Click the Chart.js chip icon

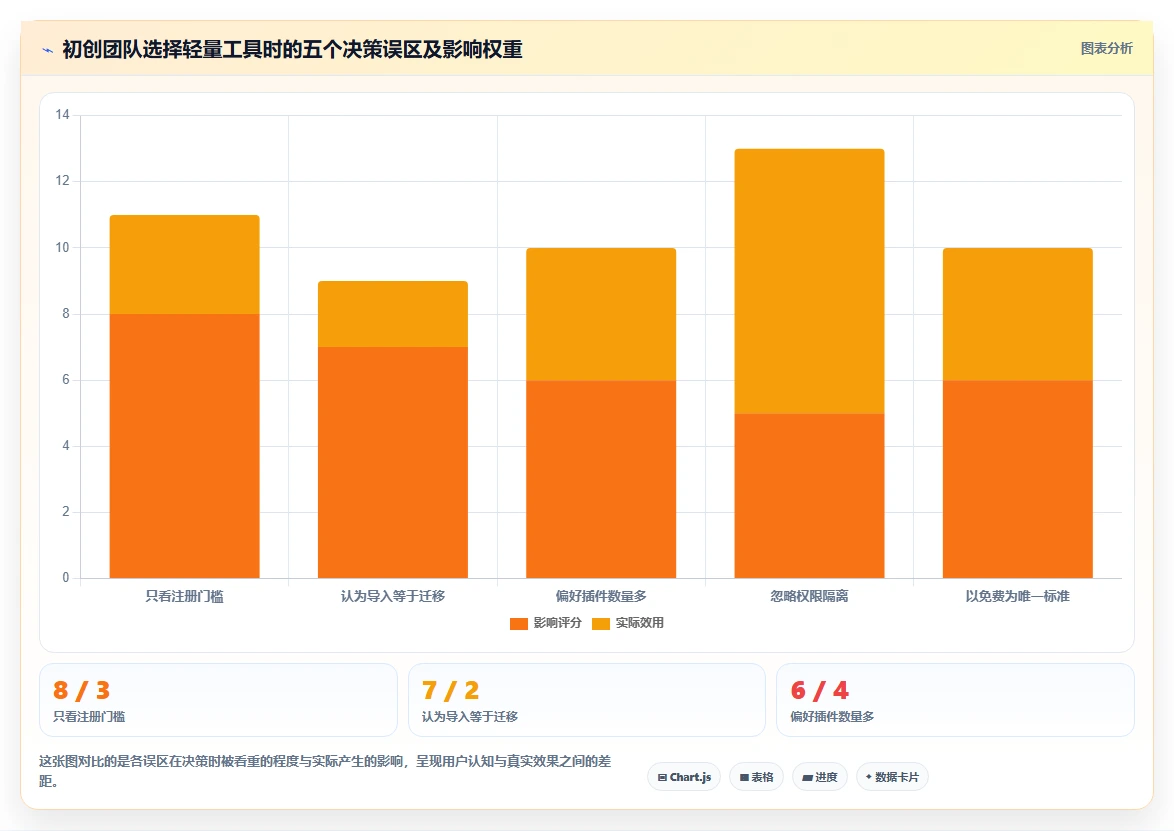pyautogui.click(x=662, y=778)
